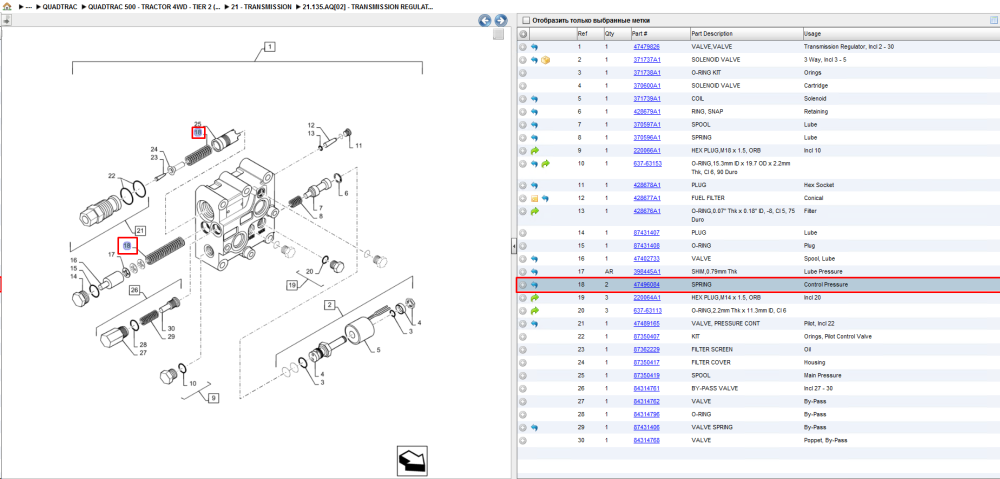Open the '---' breadcrumb entry

(28, 6)
